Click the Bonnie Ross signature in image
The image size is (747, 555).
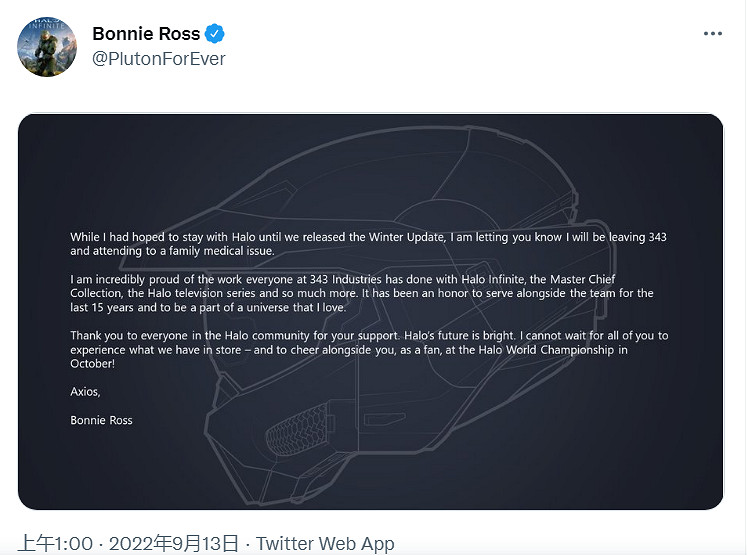tap(101, 420)
